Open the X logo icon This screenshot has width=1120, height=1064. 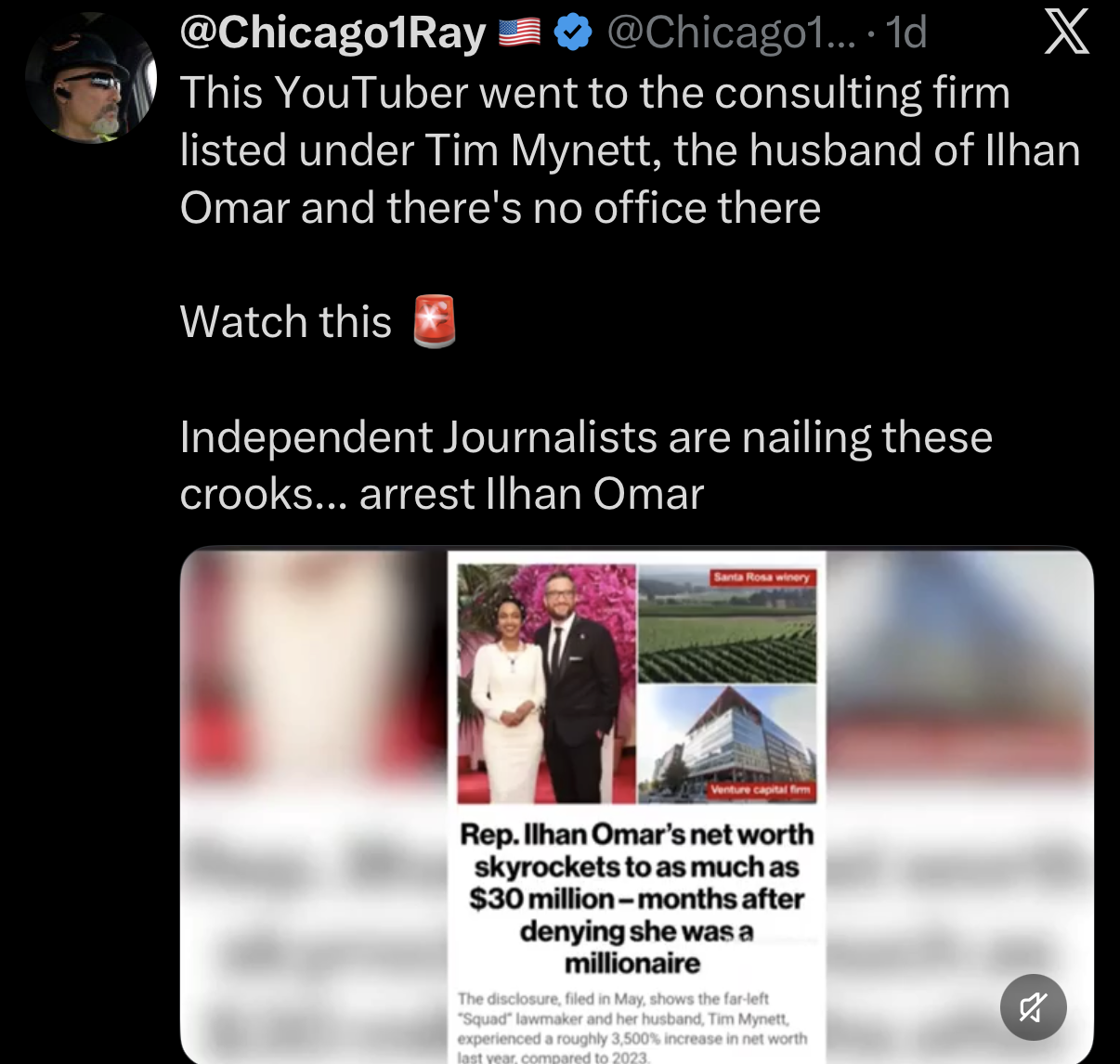tap(1066, 32)
